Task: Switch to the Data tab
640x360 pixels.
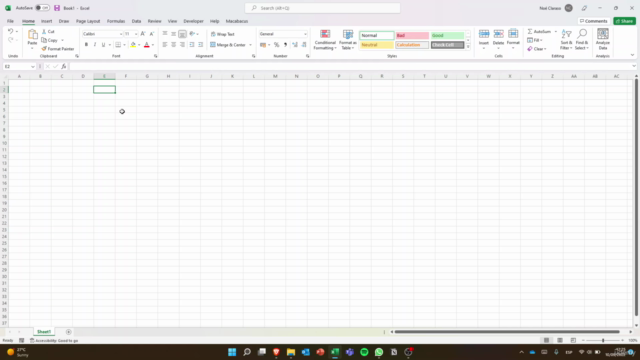Action: 136,21
